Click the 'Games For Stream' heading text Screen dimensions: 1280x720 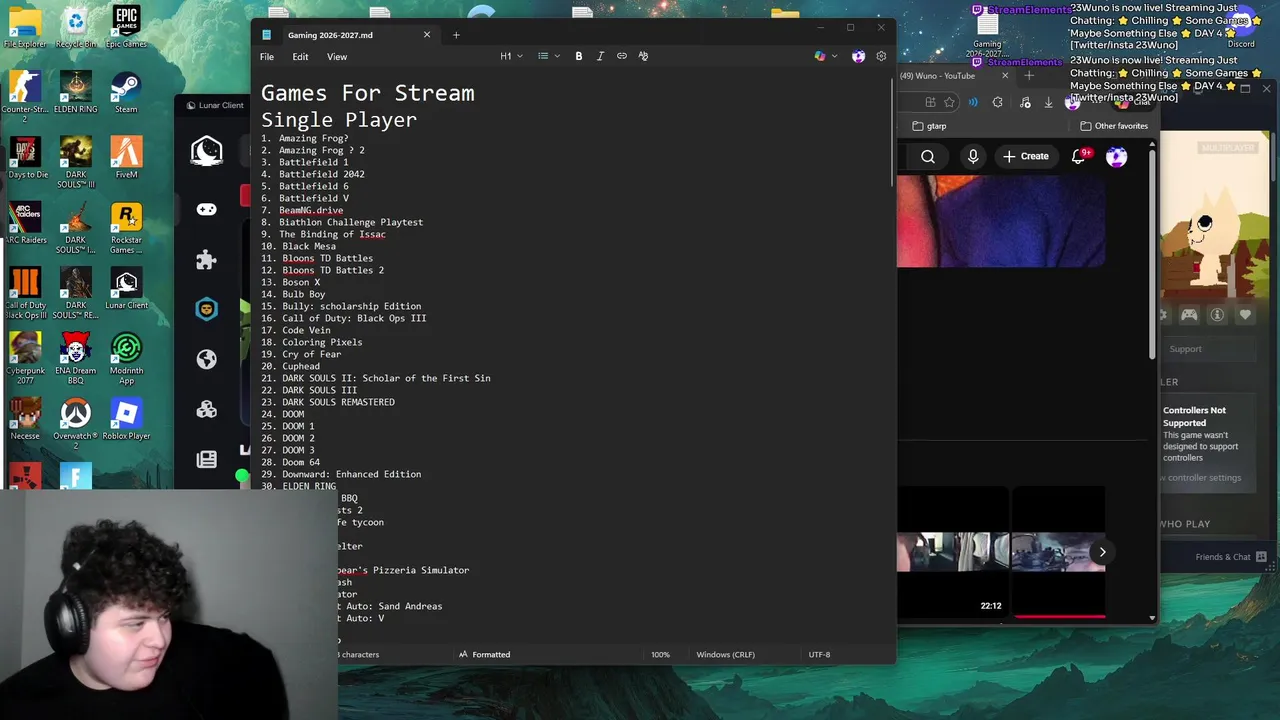point(367,93)
